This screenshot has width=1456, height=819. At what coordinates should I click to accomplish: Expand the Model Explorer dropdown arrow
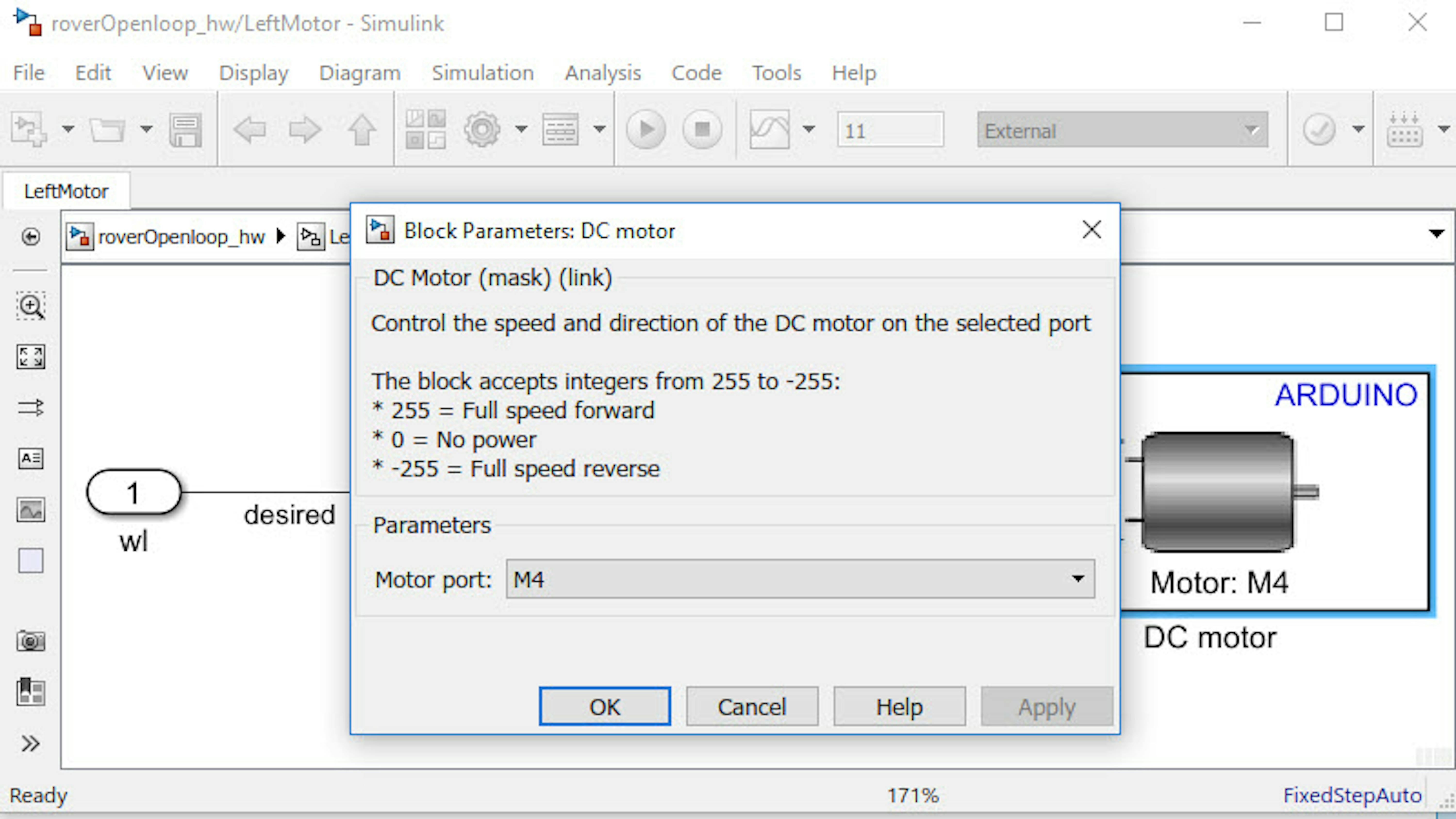(600, 129)
